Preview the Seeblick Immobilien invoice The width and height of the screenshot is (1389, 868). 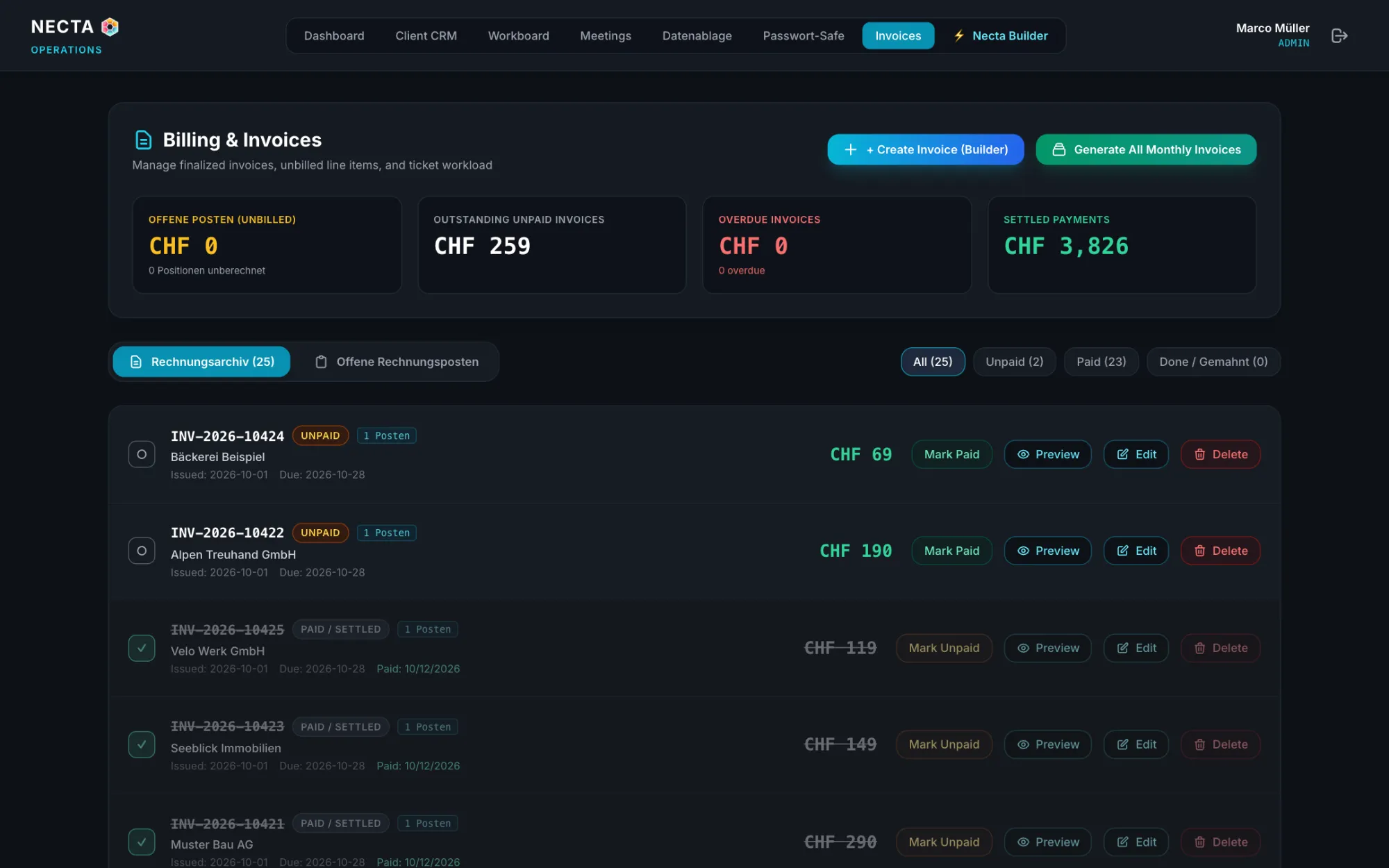click(x=1047, y=744)
